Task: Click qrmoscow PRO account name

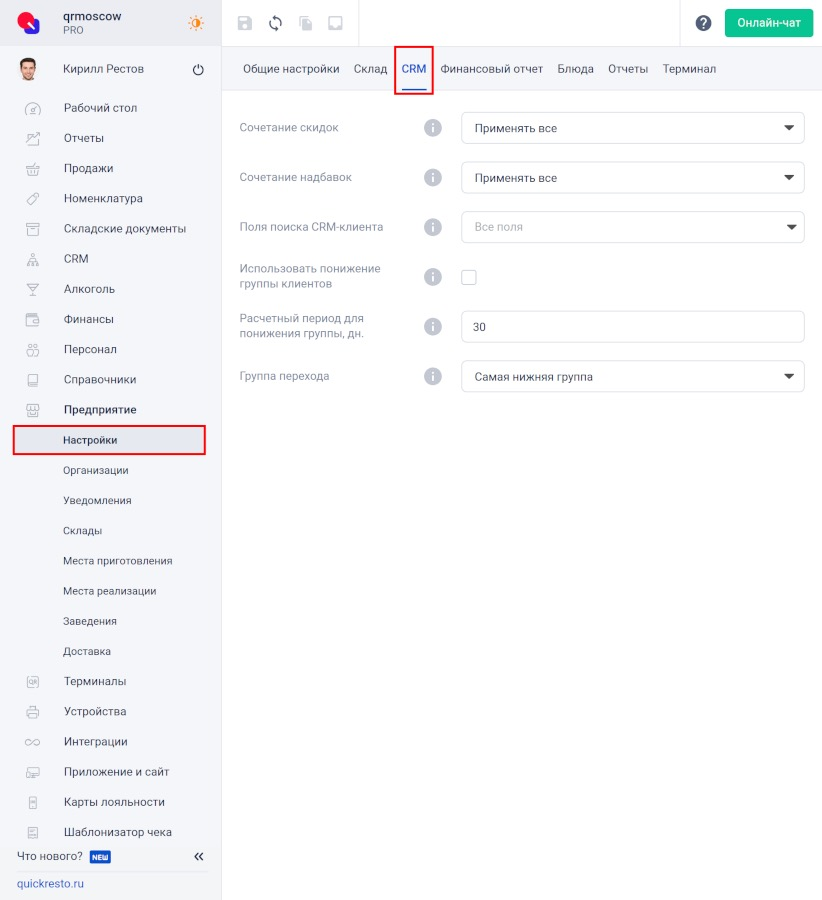Action: pyautogui.click(x=92, y=23)
